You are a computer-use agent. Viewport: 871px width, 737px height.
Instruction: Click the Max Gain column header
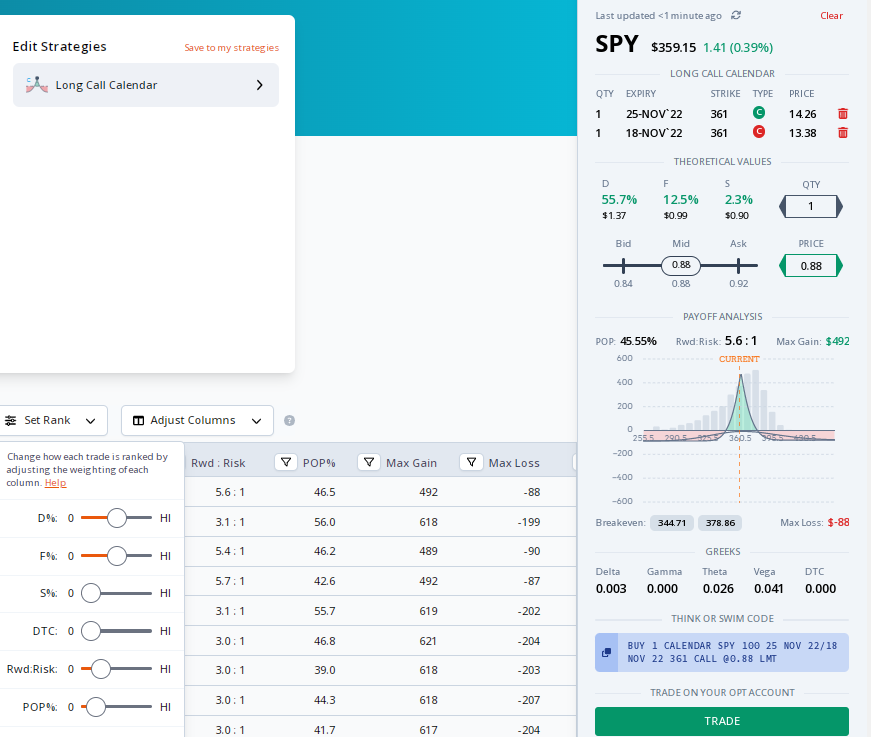[x=412, y=463]
